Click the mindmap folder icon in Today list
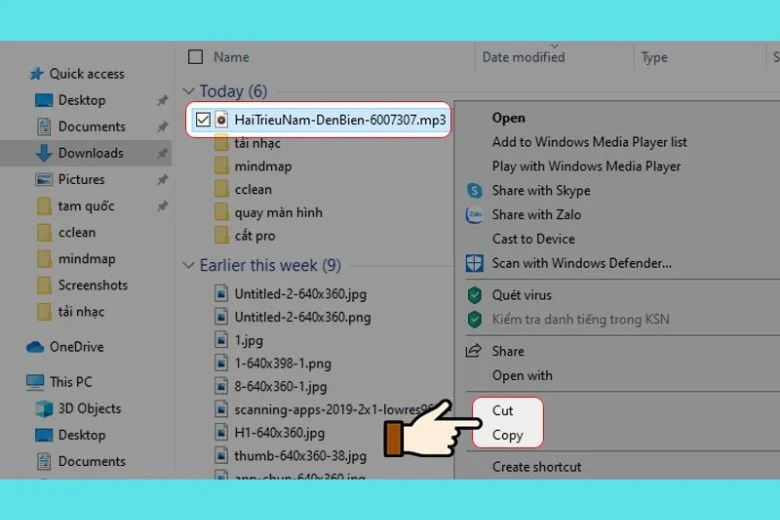 221,166
